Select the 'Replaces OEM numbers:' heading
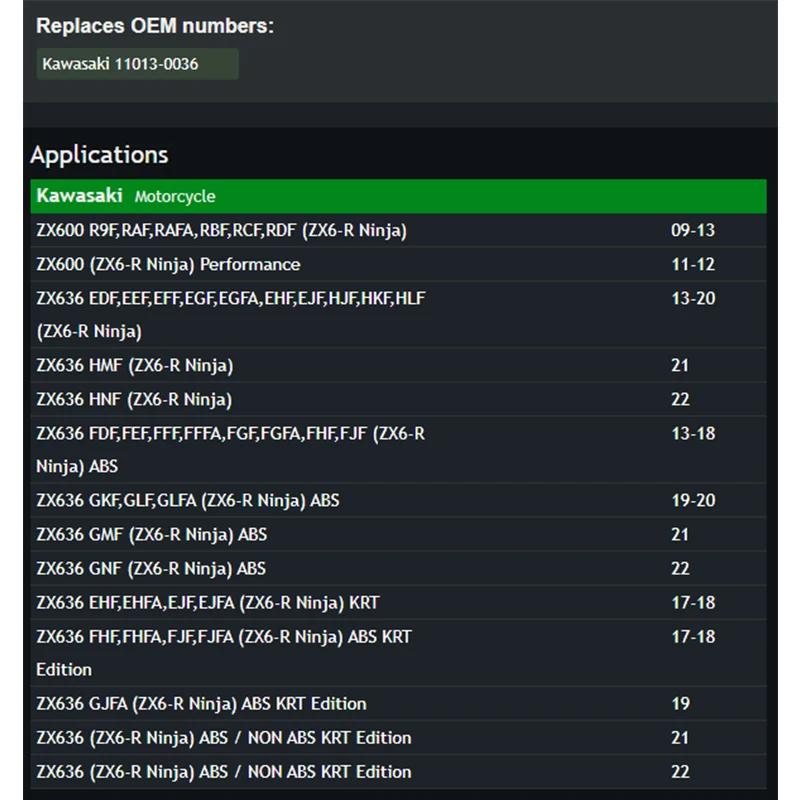The height and width of the screenshot is (800, 800). [x=155, y=26]
